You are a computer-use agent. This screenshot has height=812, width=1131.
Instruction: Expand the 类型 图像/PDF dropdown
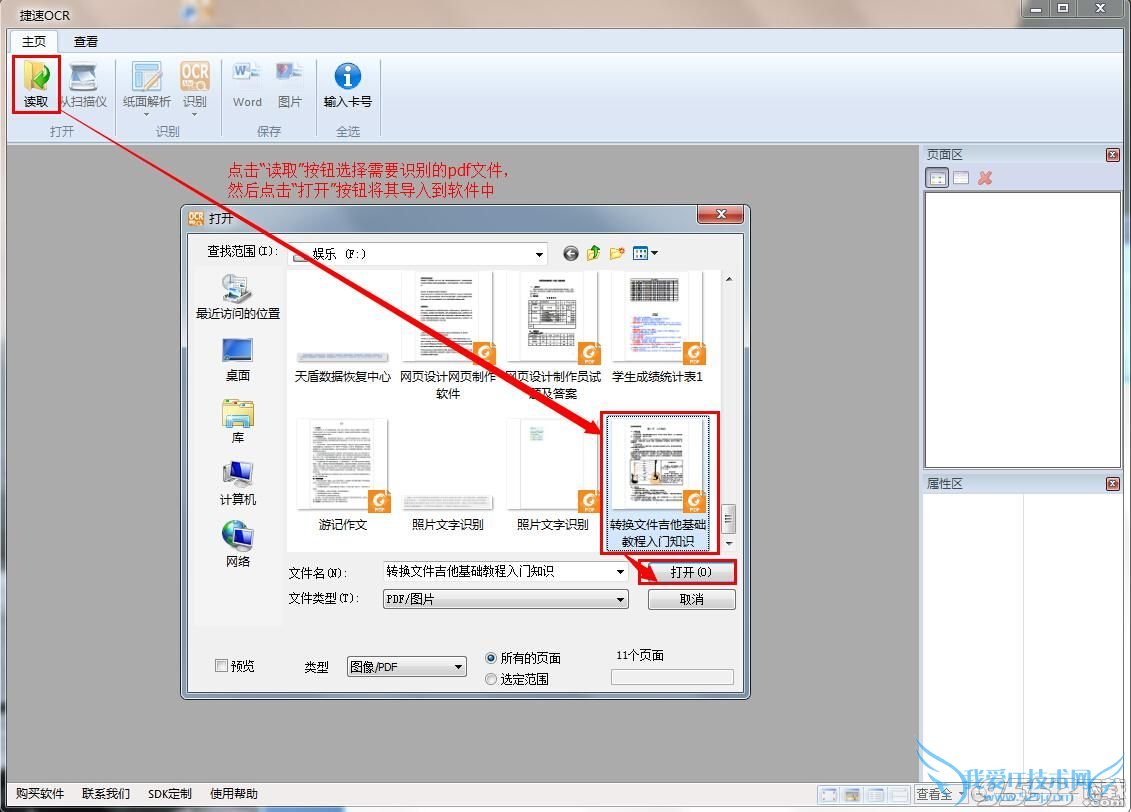click(x=459, y=667)
